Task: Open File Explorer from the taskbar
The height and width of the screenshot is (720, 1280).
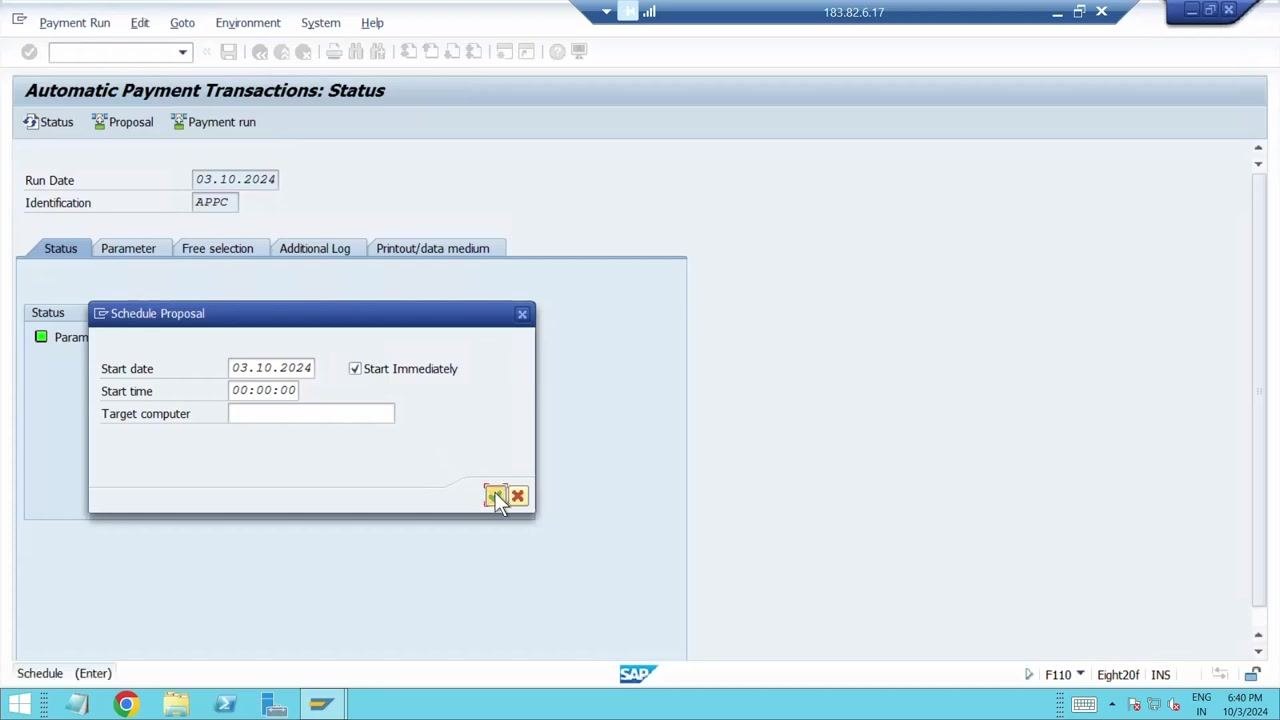Action: coord(176,705)
